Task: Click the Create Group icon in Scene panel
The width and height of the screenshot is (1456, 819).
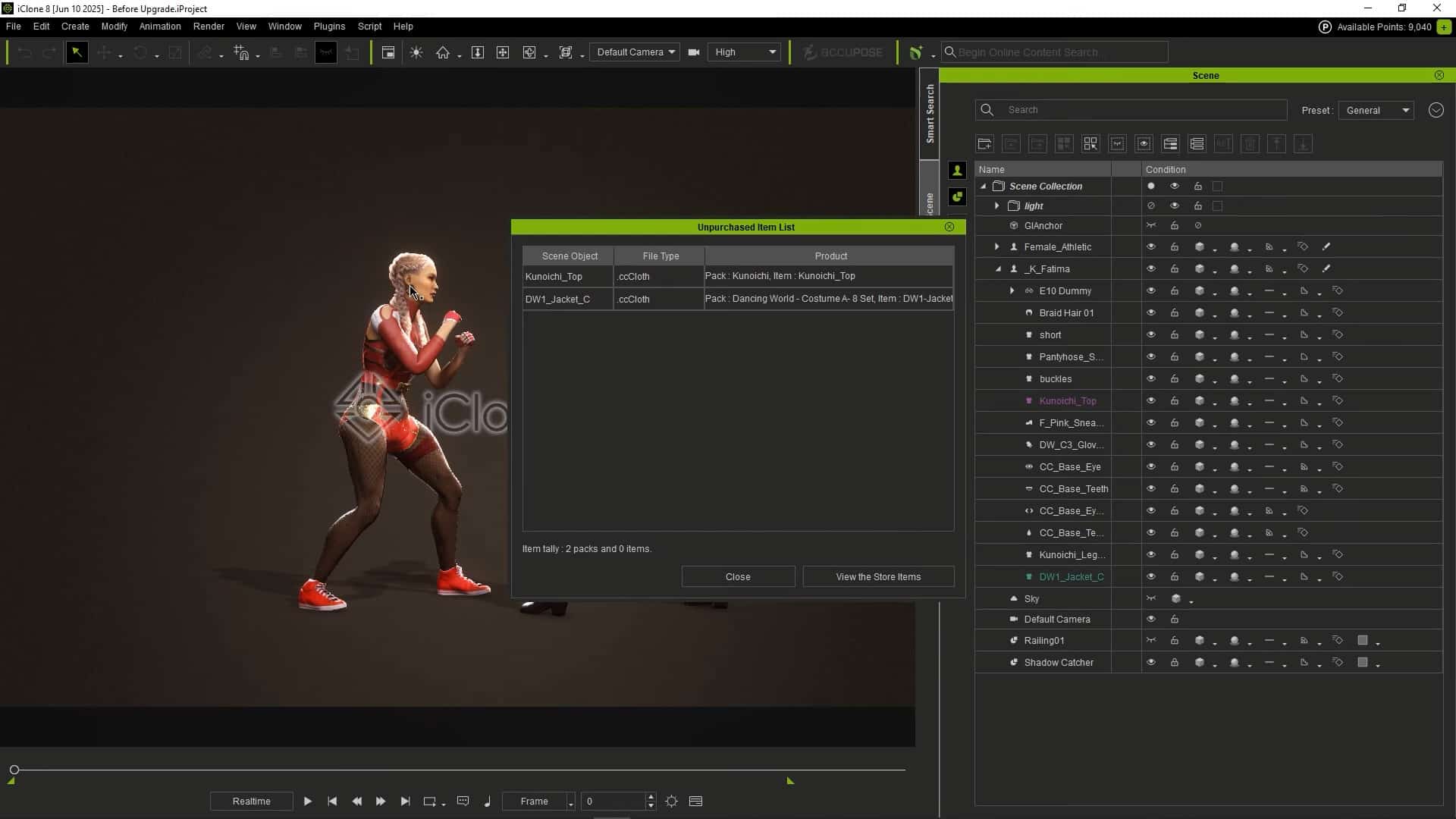Action: click(984, 144)
